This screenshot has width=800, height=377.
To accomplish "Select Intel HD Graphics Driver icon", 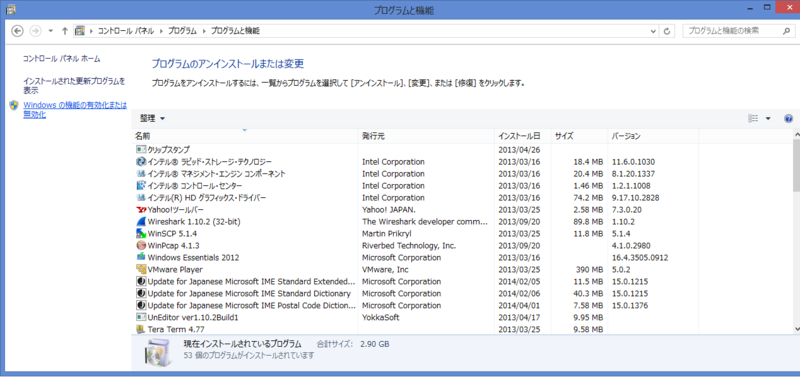I will [141, 197].
